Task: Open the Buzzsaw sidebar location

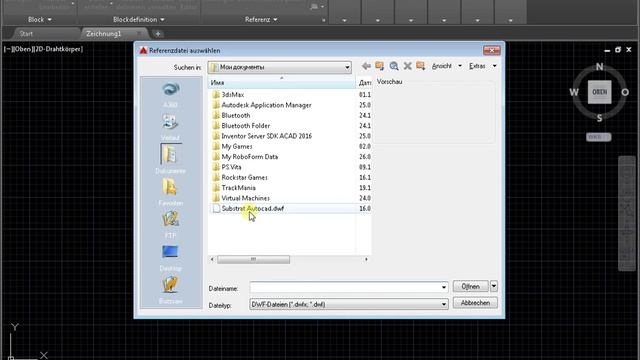Action: click(x=170, y=290)
